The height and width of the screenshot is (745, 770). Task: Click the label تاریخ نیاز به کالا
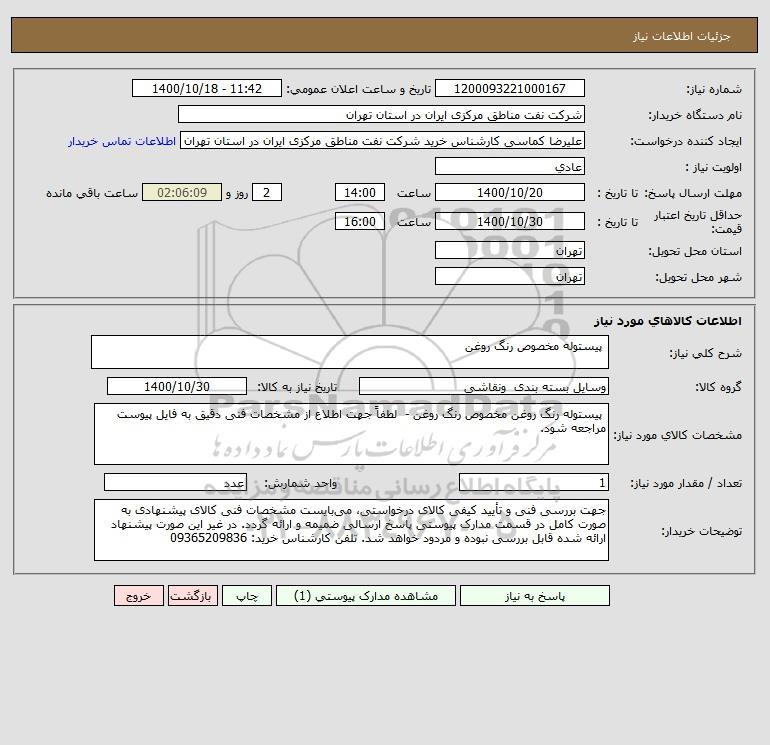tap(298, 387)
